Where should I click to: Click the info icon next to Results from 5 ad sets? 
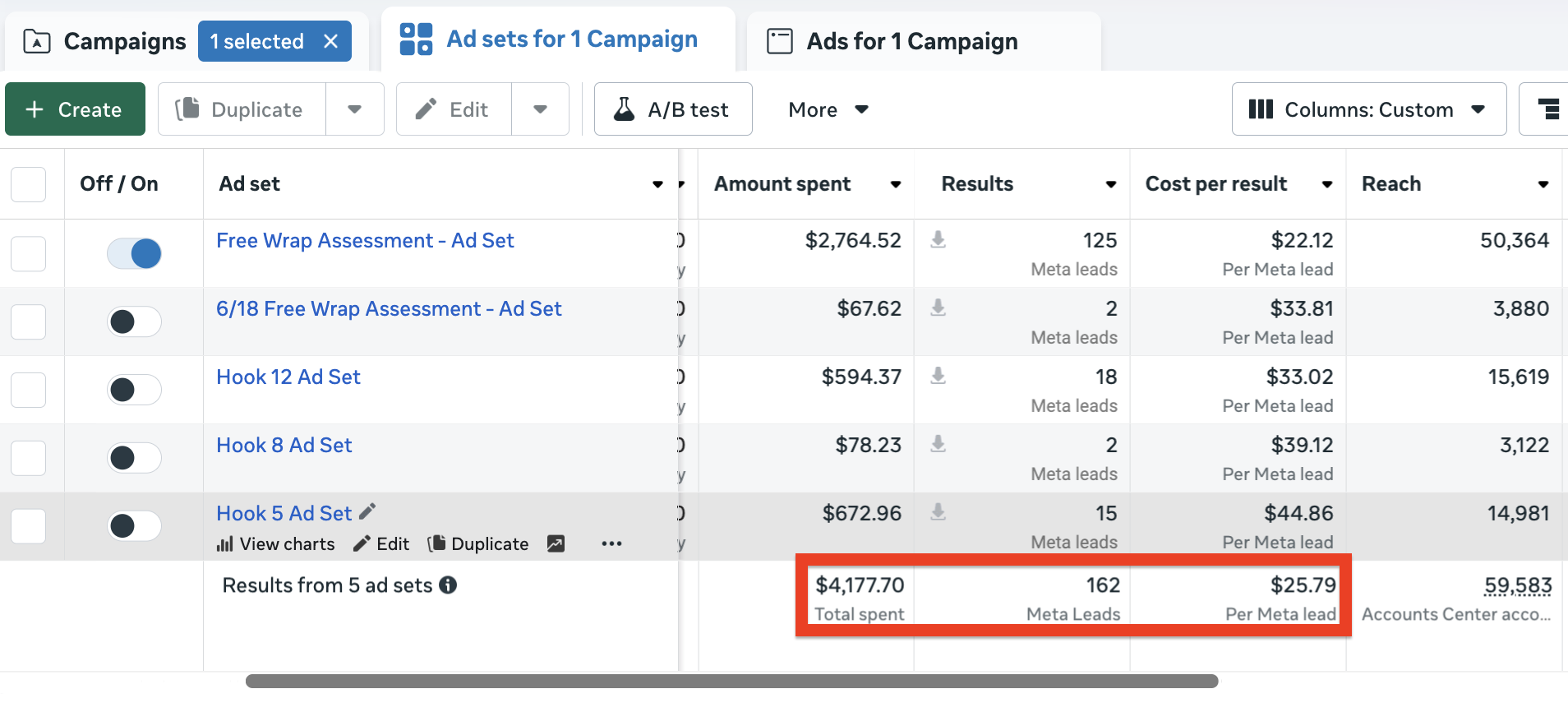click(448, 585)
